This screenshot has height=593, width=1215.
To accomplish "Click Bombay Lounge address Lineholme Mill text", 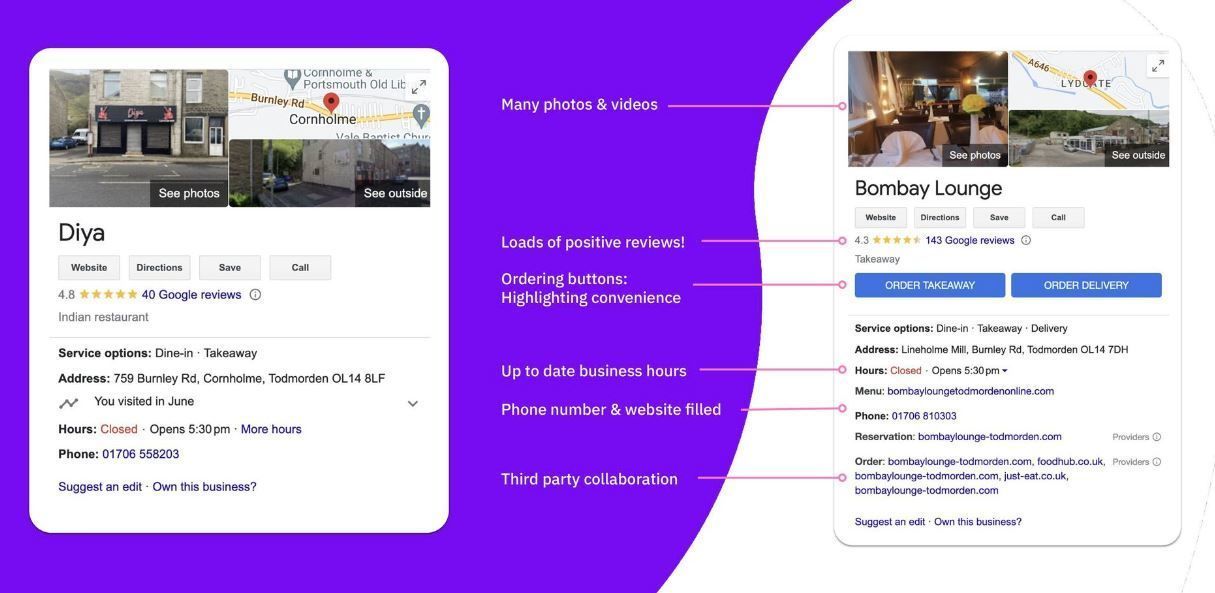I will [1015, 350].
